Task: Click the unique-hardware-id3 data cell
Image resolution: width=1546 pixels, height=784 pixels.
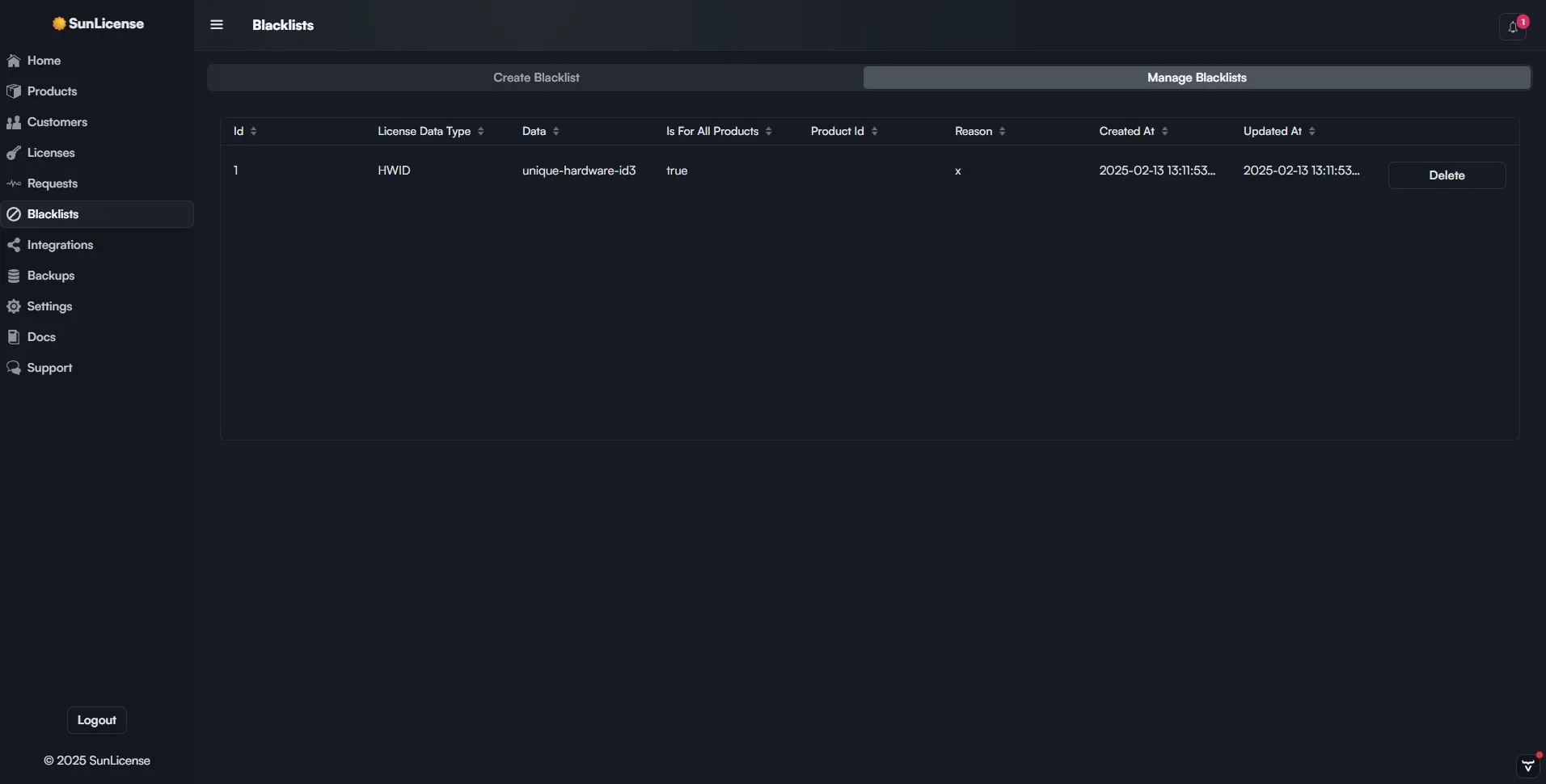Action: [x=579, y=171]
